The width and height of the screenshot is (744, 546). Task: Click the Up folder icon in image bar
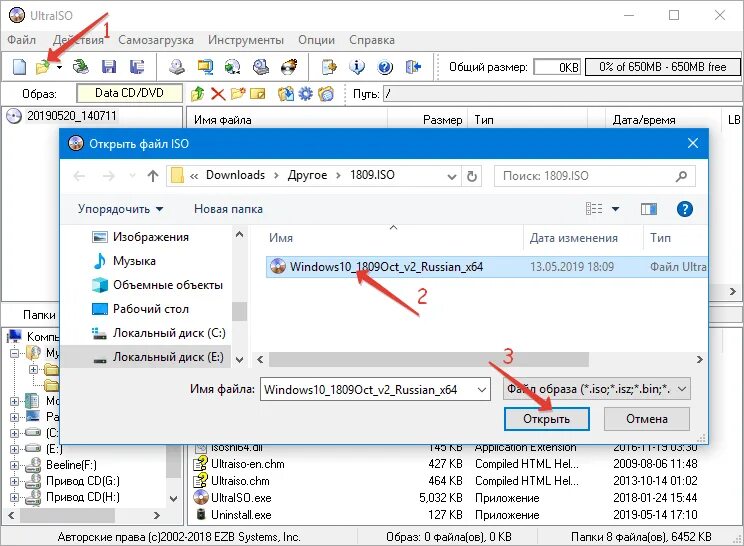pyautogui.click(x=197, y=94)
